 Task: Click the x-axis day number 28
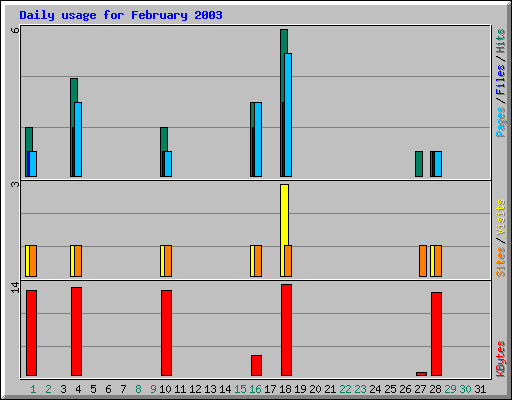click(x=435, y=389)
